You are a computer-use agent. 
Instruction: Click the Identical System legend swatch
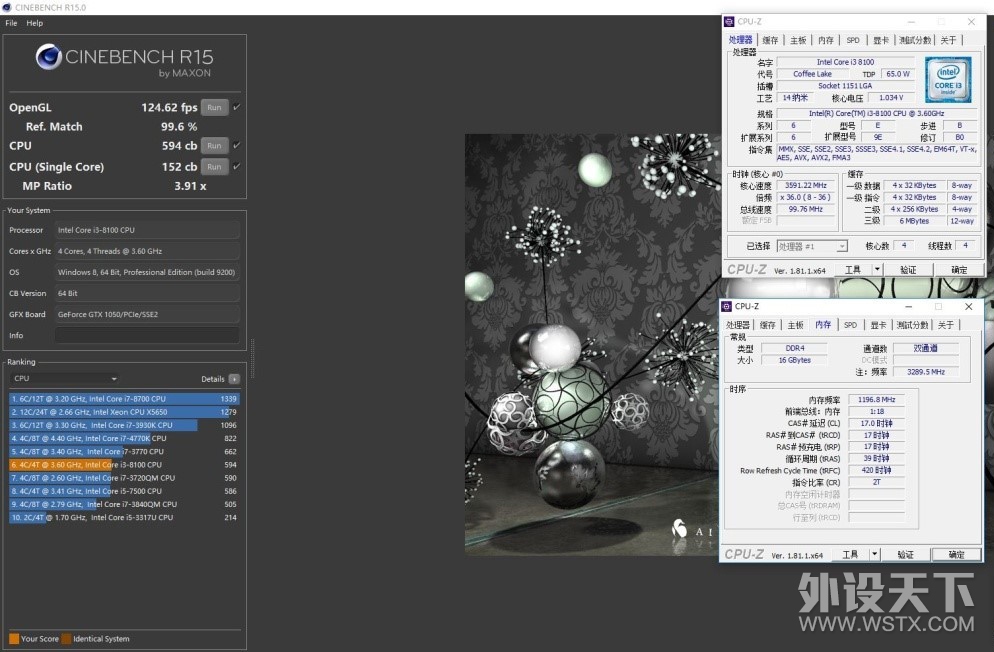coord(66,639)
